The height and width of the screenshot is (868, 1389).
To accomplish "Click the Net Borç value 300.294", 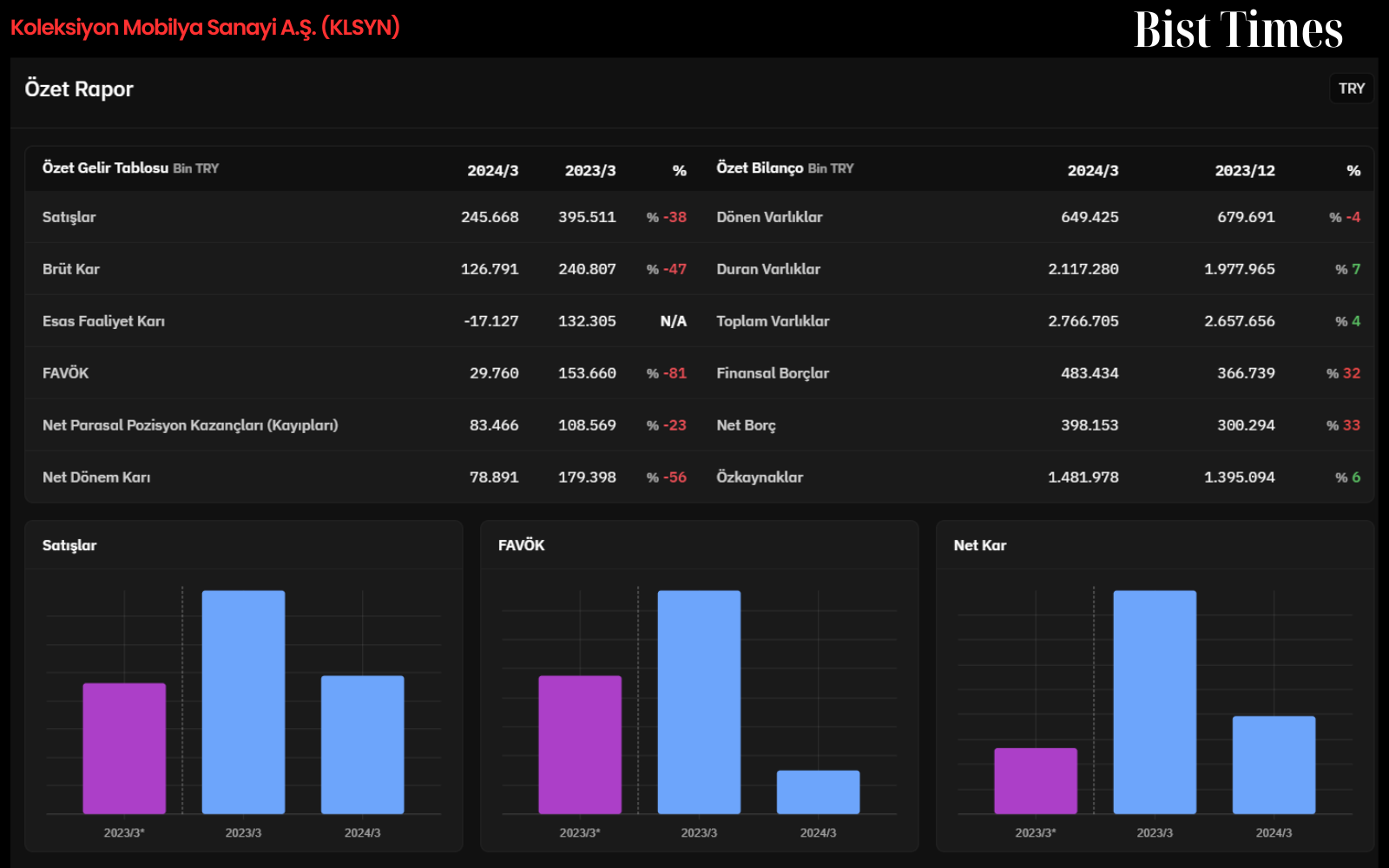I will [1246, 425].
